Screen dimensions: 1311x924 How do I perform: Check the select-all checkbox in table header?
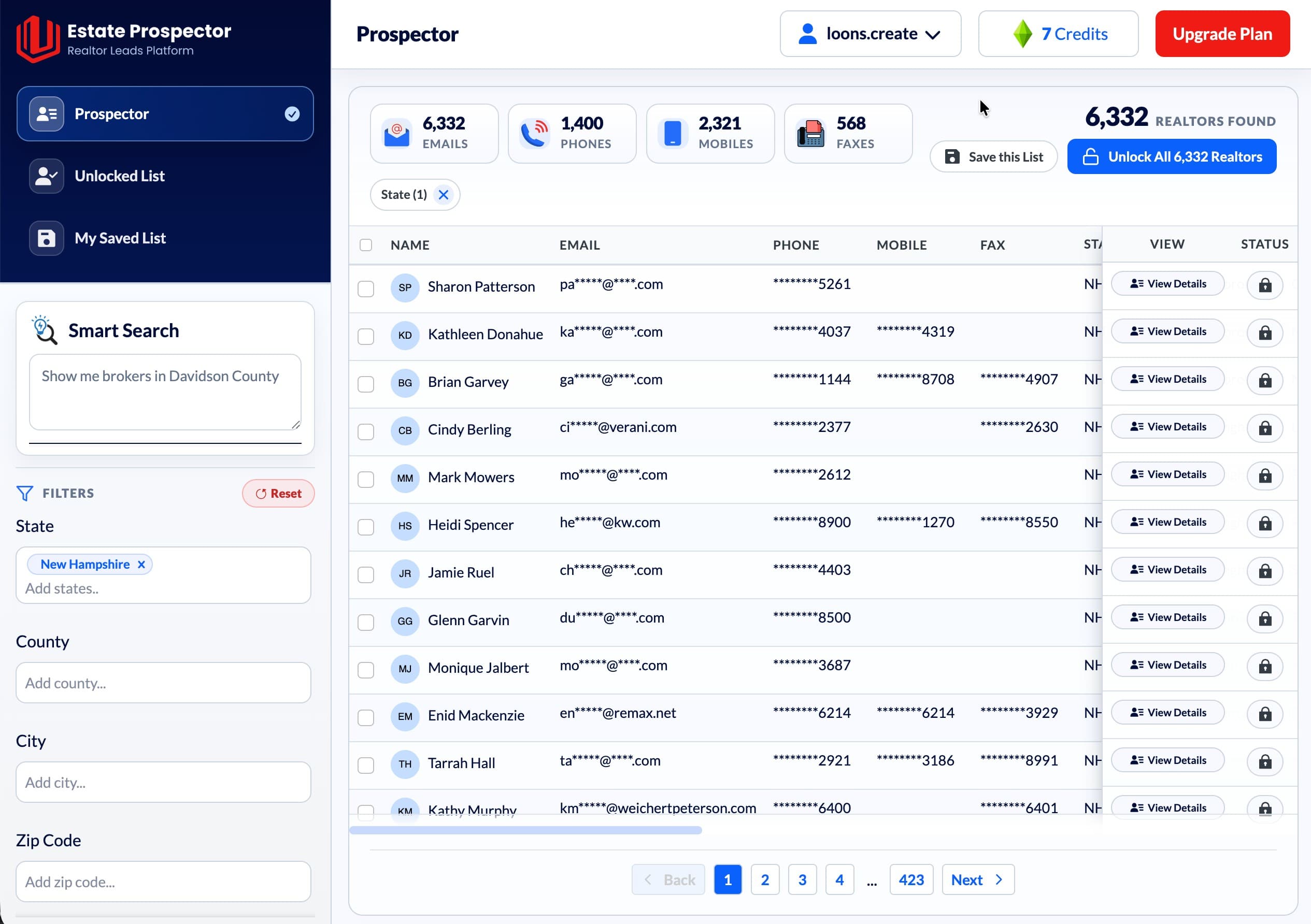pos(366,245)
